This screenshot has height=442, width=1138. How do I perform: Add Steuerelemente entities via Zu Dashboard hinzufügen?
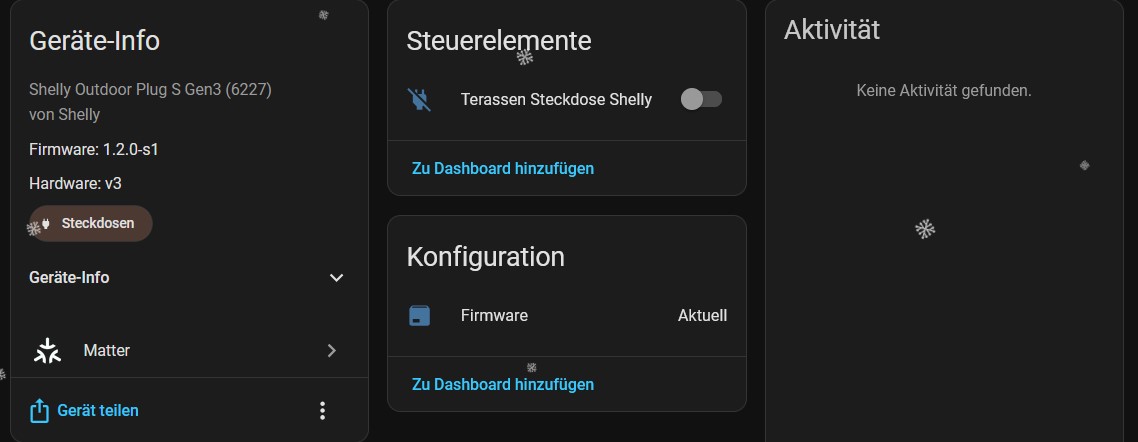pos(503,168)
